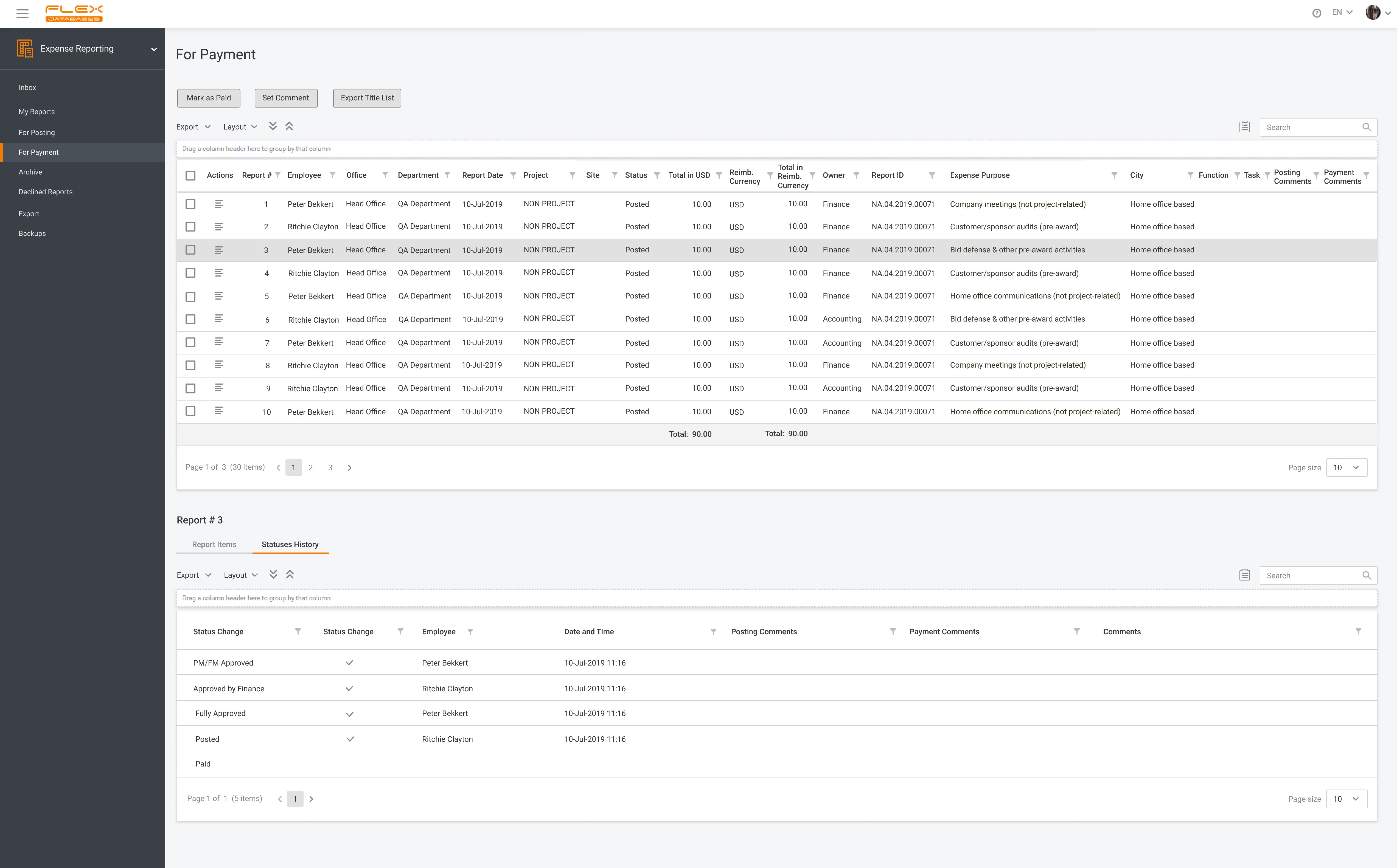Open Archive in the sidebar

30,172
